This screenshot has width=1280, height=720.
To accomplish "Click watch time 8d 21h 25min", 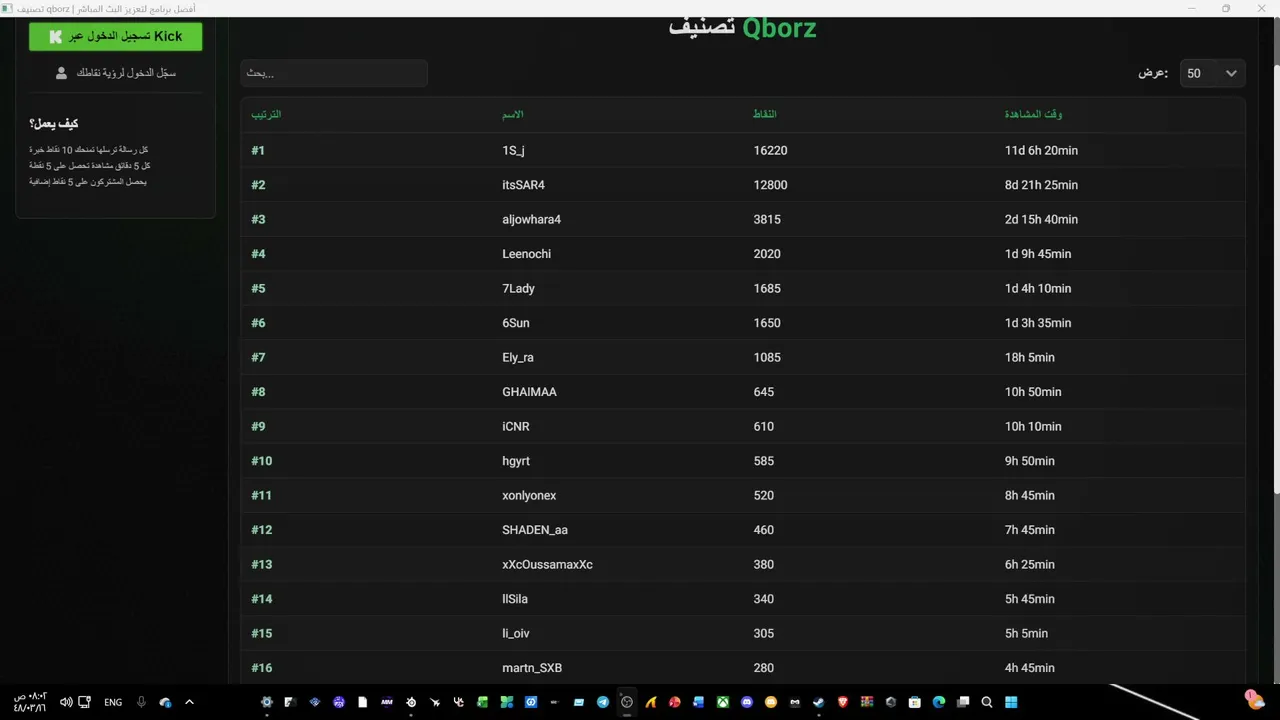I will point(1041,185).
